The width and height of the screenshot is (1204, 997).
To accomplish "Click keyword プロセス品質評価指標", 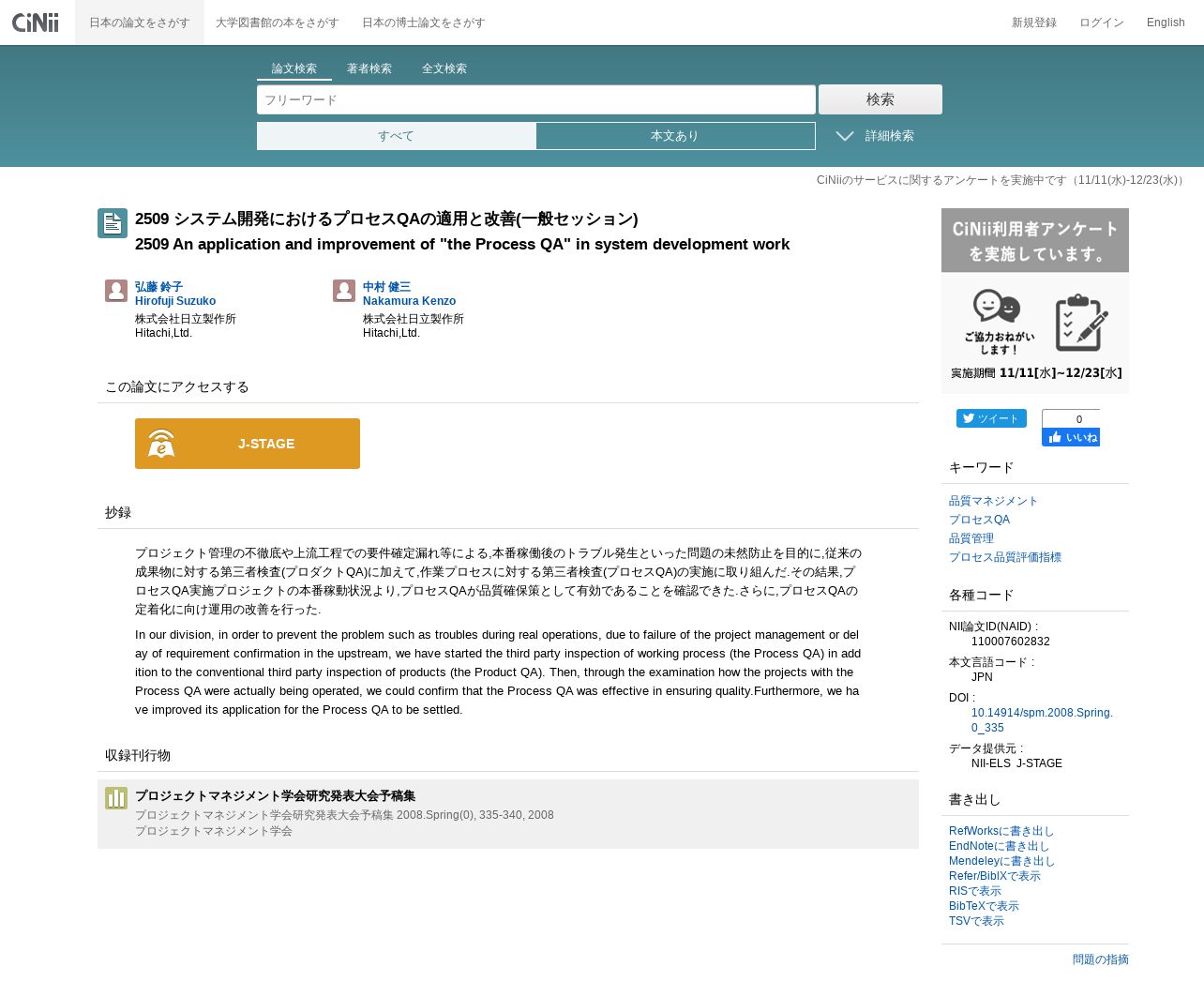I will (1005, 557).
